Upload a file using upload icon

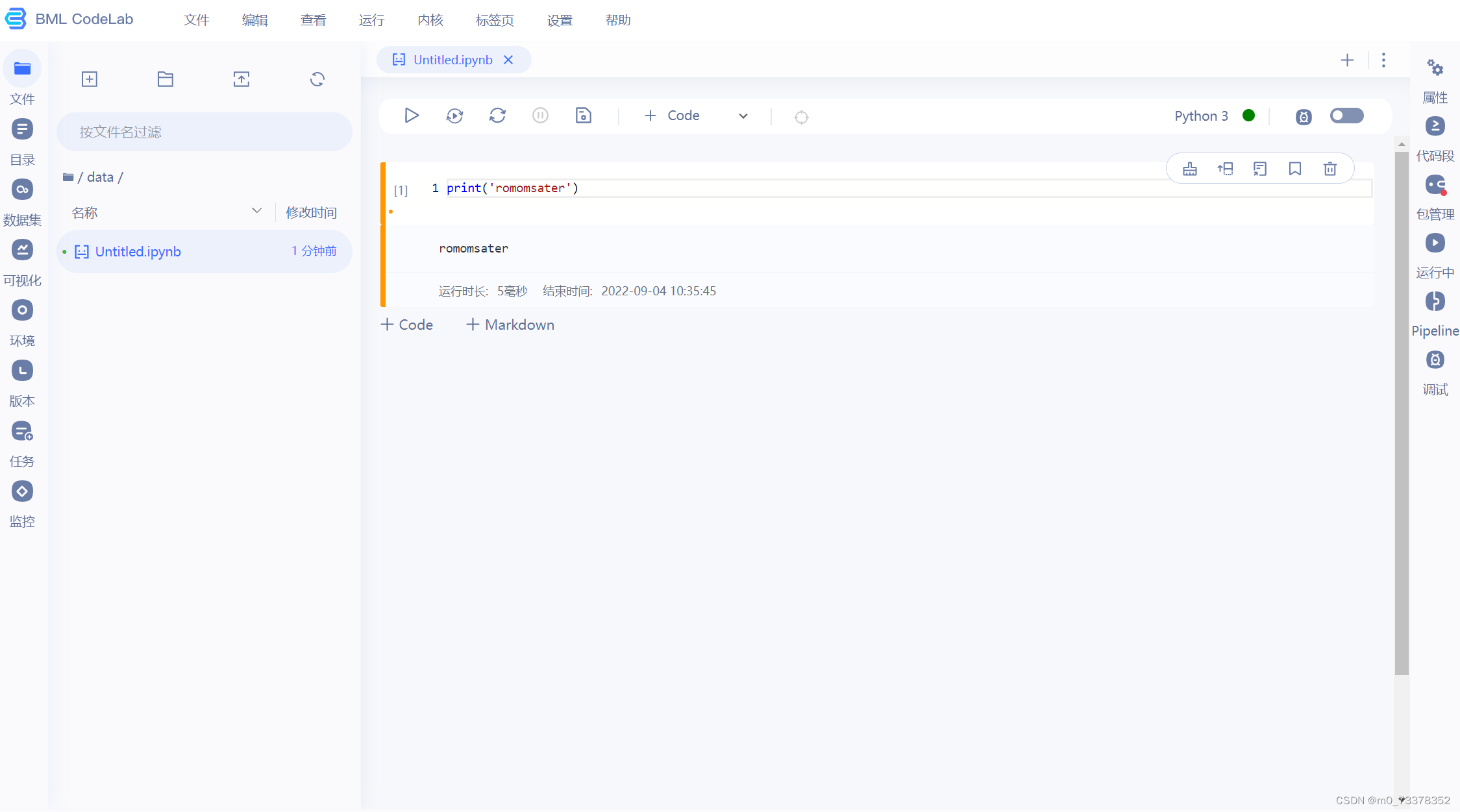pos(241,79)
